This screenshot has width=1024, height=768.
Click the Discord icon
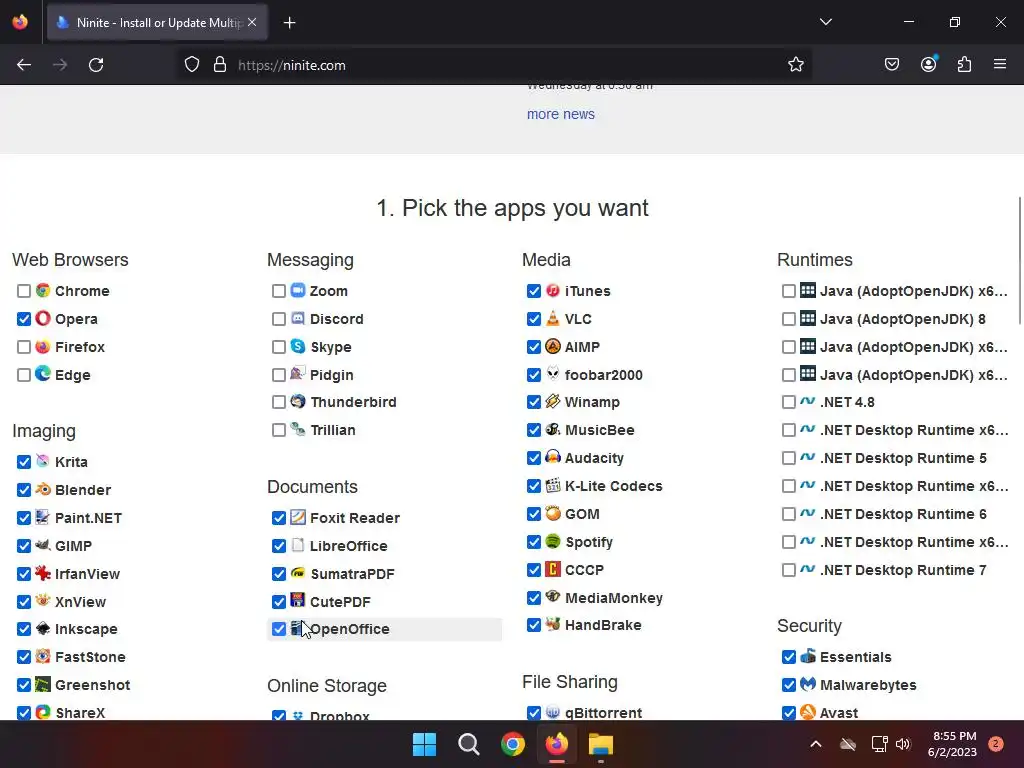point(298,319)
